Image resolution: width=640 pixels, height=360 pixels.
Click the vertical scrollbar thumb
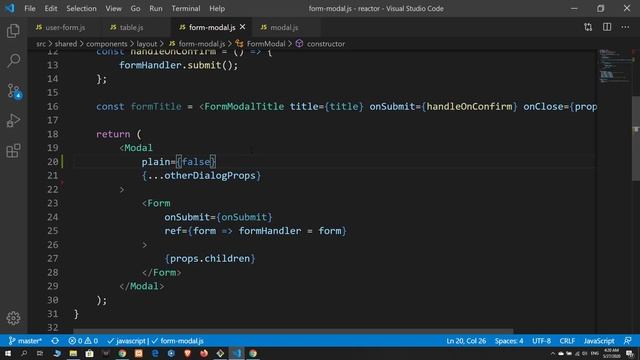pyautogui.click(x=636, y=138)
